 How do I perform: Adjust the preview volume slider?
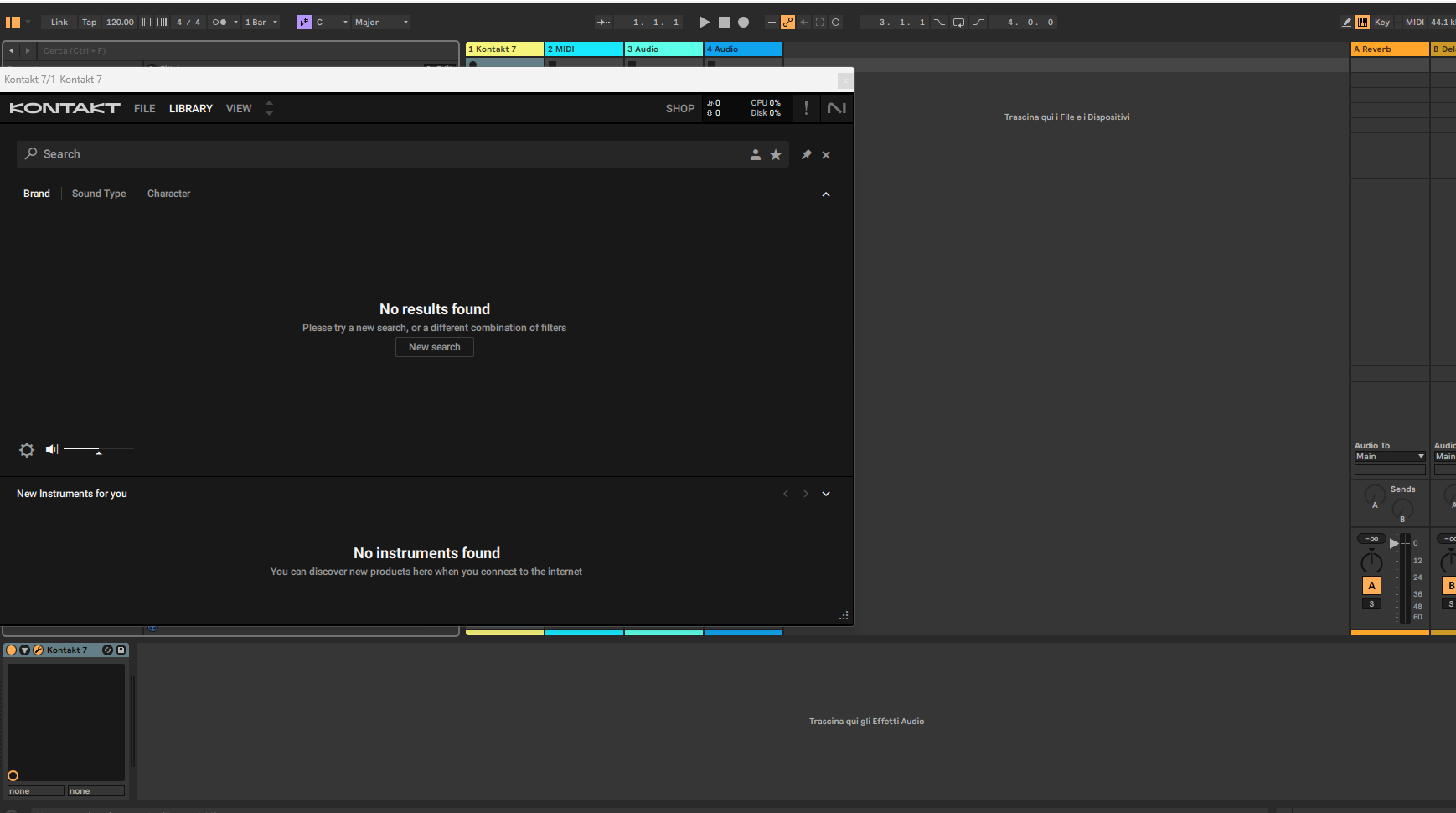tap(99, 449)
